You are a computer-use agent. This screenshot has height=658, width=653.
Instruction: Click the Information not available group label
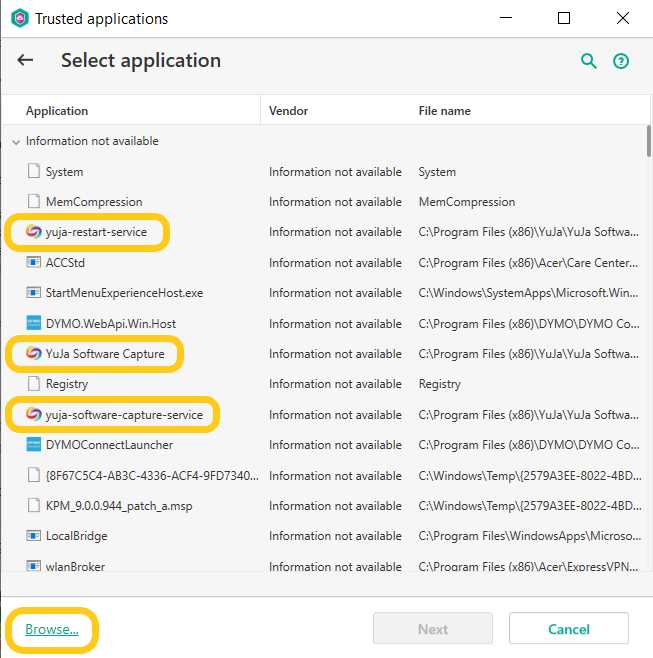click(x=92, y=141)
